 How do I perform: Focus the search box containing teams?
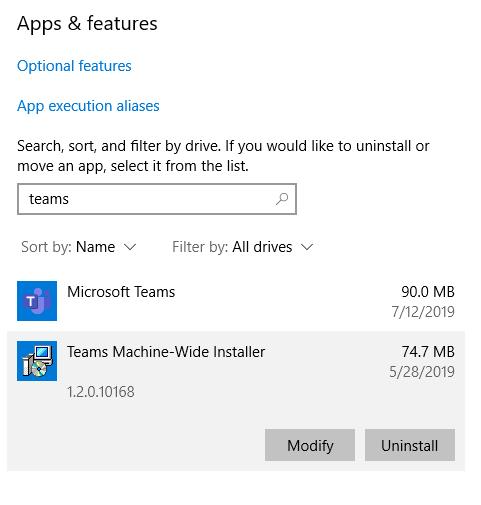(157, 199)
